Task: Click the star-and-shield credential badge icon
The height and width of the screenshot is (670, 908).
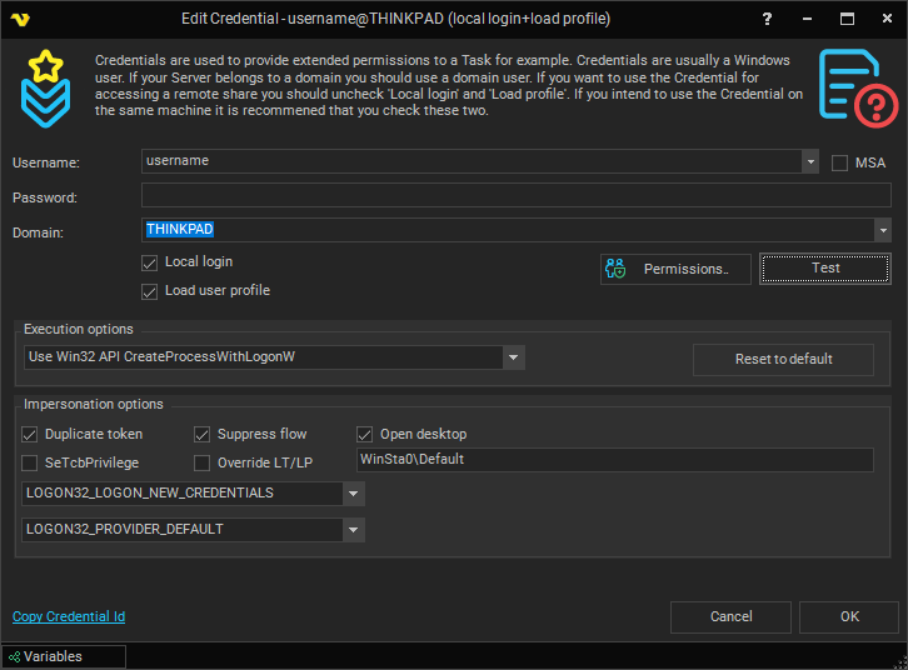Action: tap(46, 86)
